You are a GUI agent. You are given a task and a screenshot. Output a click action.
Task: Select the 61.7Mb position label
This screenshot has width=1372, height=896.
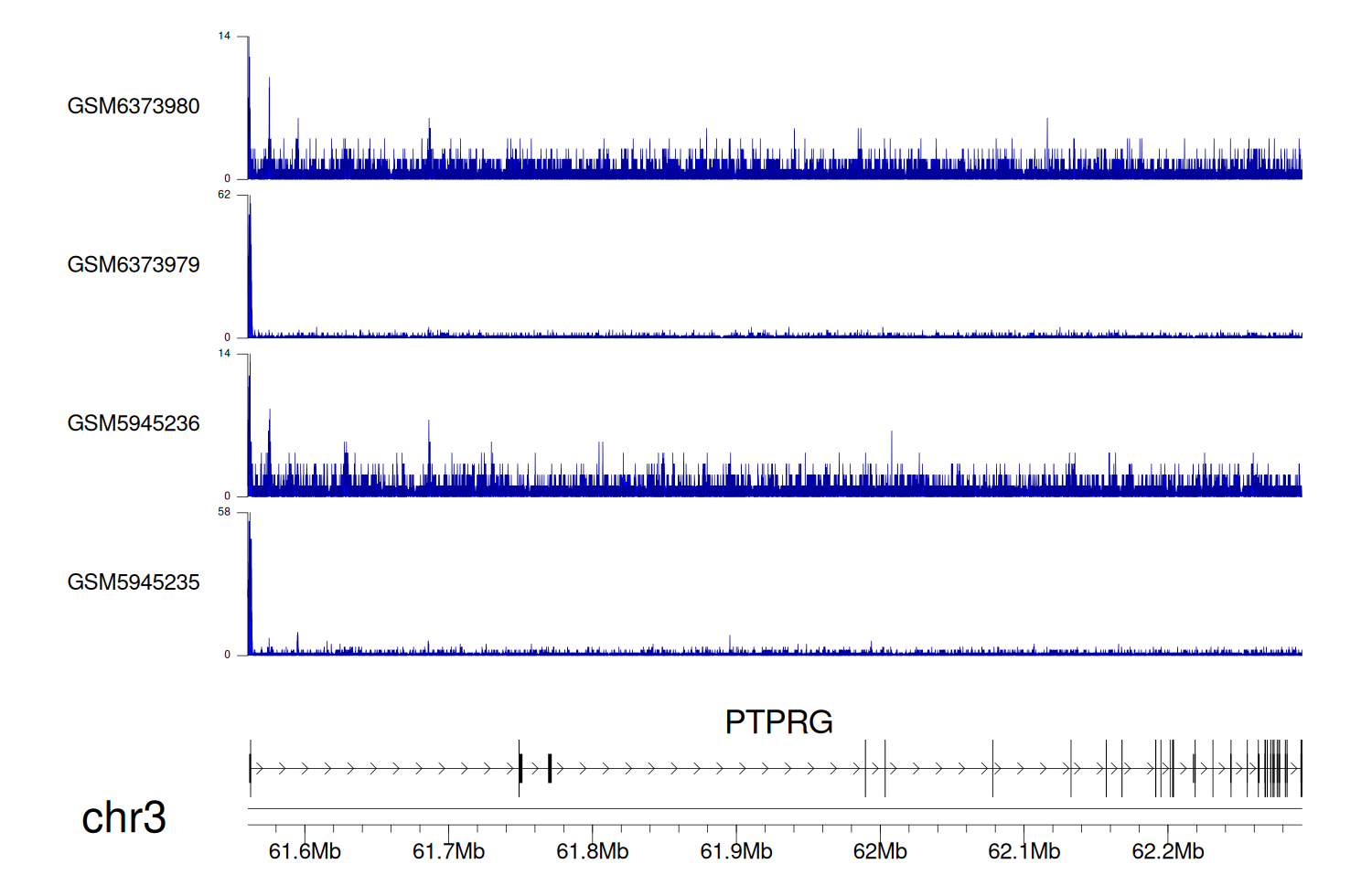click(x=448, y=851)
